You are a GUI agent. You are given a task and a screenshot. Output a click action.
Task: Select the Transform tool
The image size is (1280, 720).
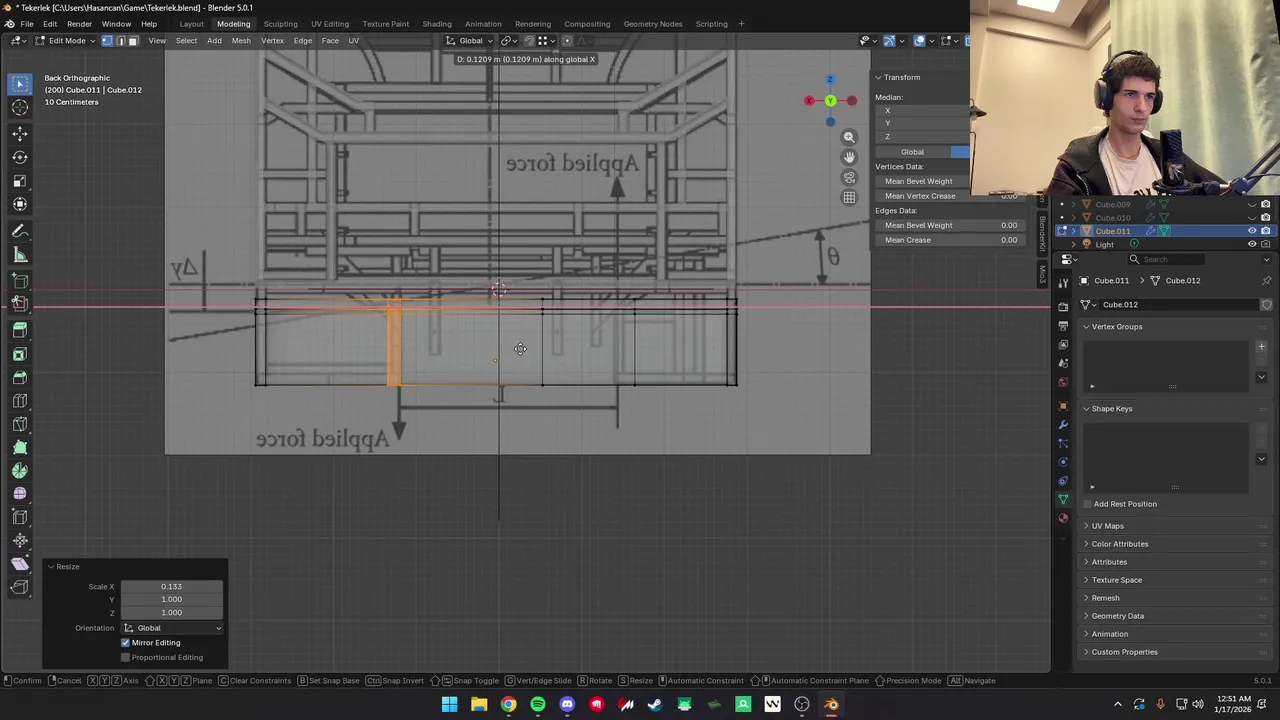(x=20, y=204)
